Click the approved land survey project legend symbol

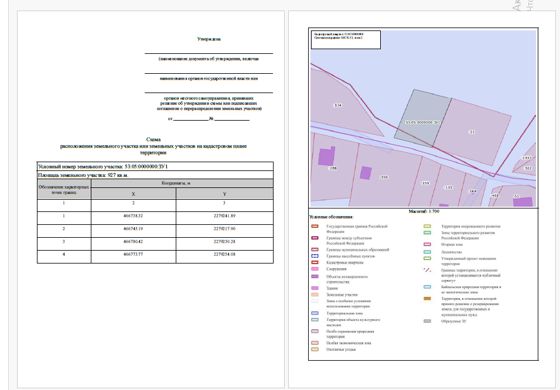click(x=427, y=258)
